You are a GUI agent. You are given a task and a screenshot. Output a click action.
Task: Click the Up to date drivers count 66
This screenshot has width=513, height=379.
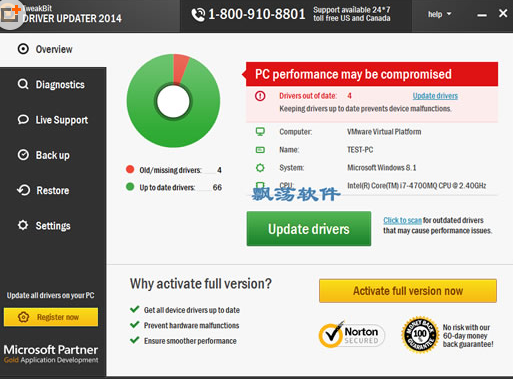point(217,187)
